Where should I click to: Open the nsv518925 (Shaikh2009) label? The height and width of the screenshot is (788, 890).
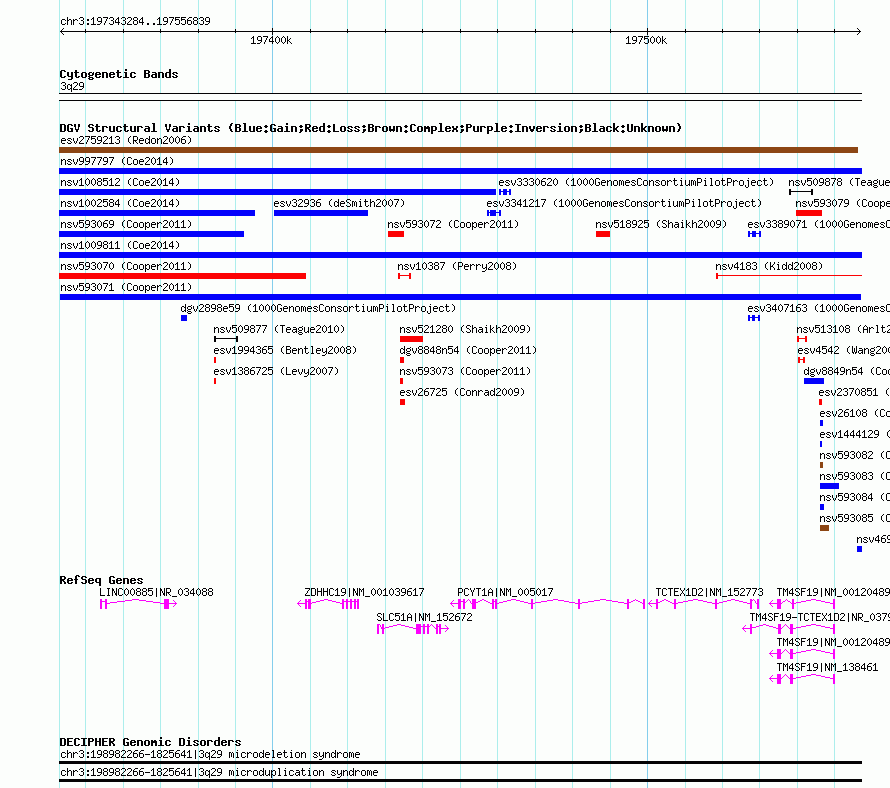(661, 224)
